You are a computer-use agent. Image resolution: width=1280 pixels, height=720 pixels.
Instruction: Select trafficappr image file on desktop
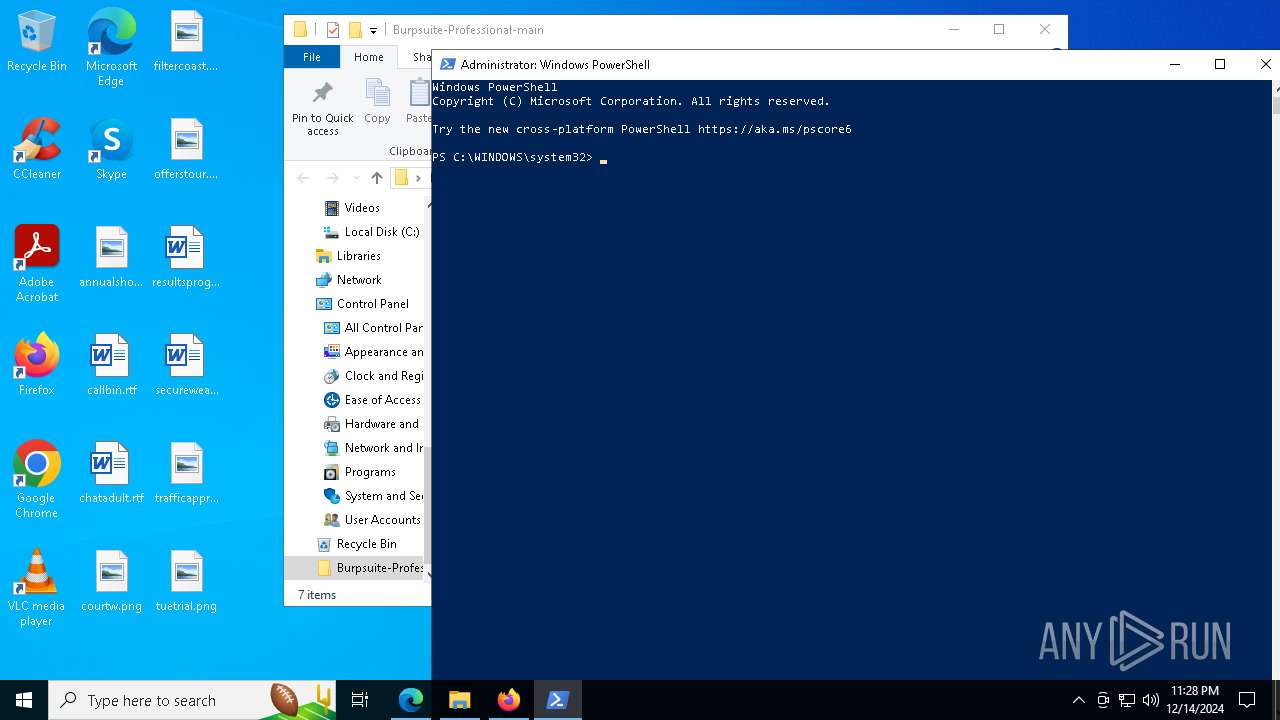(186, 474)
